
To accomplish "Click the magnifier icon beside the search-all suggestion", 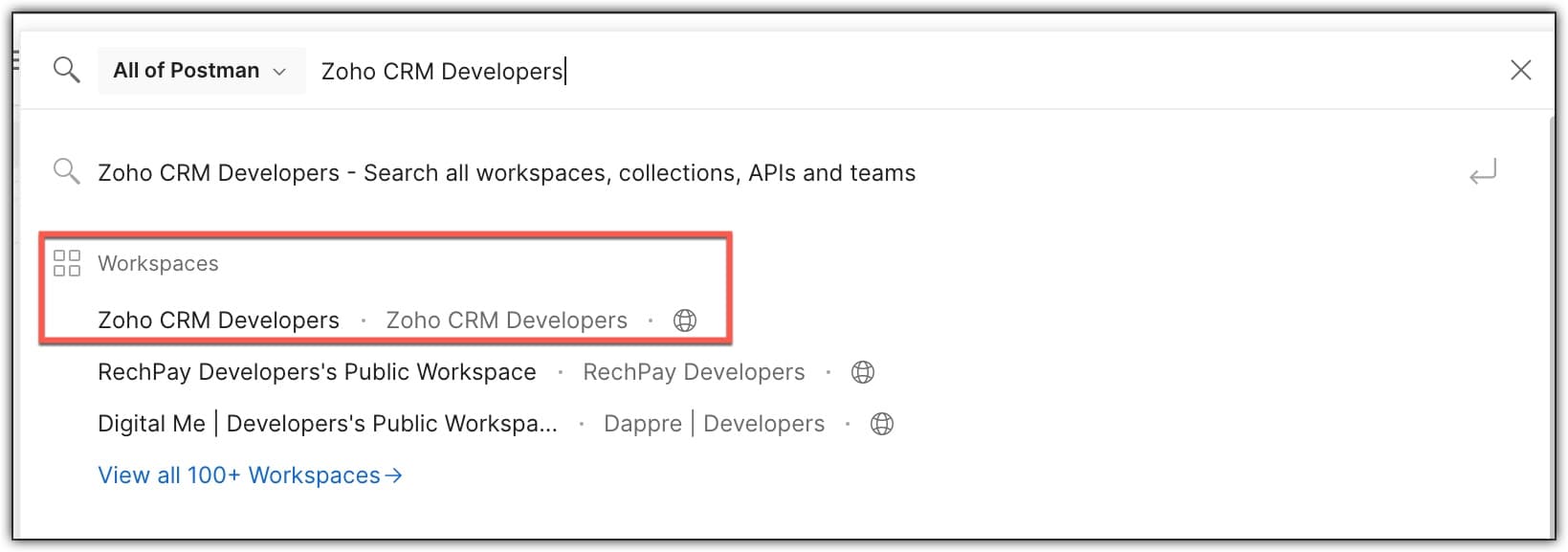I will coord(66,172).
